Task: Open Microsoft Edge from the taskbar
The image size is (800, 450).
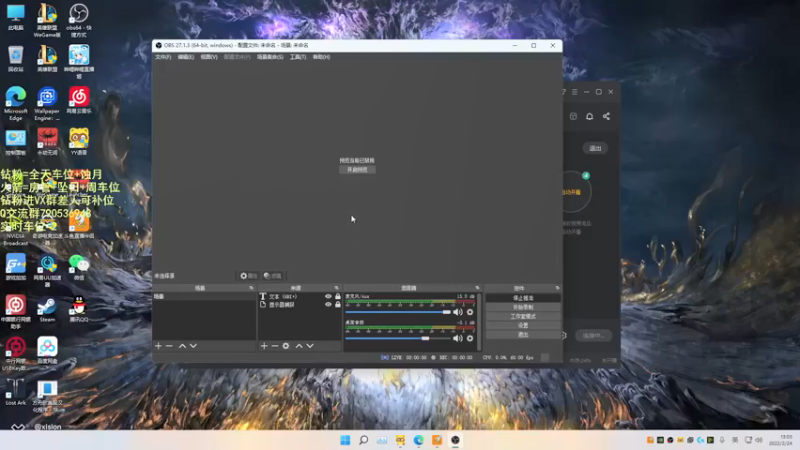Action: [418, 440]
